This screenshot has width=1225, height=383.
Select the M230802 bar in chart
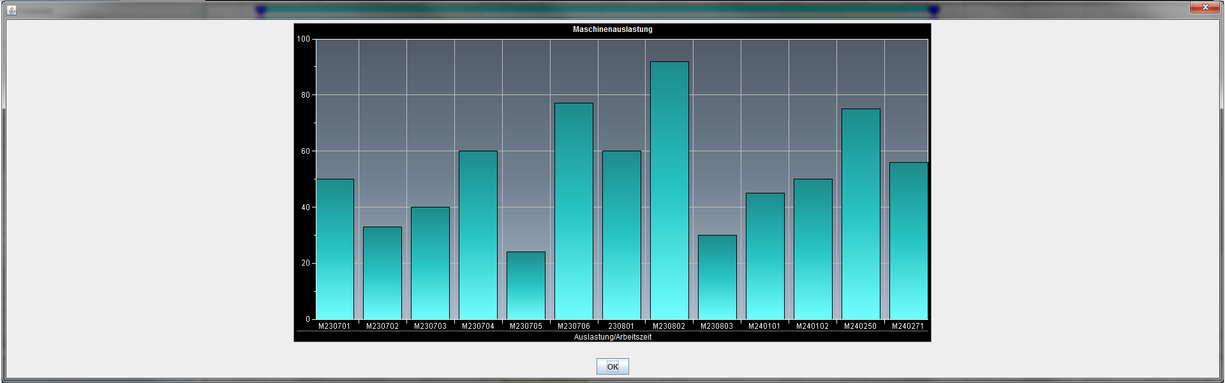[x=670, y=191]
